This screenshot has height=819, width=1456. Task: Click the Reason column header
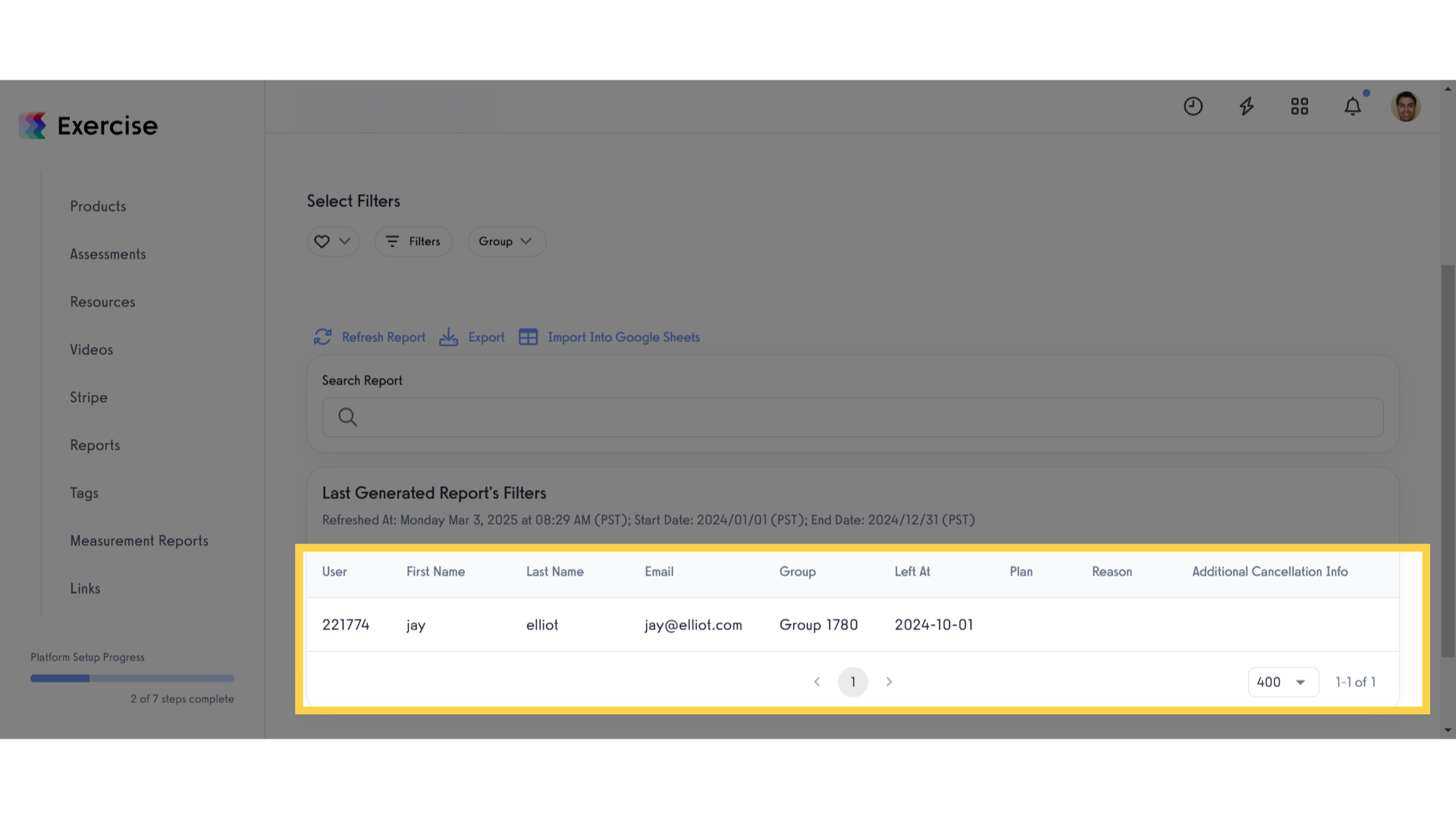click(1112, 572)
